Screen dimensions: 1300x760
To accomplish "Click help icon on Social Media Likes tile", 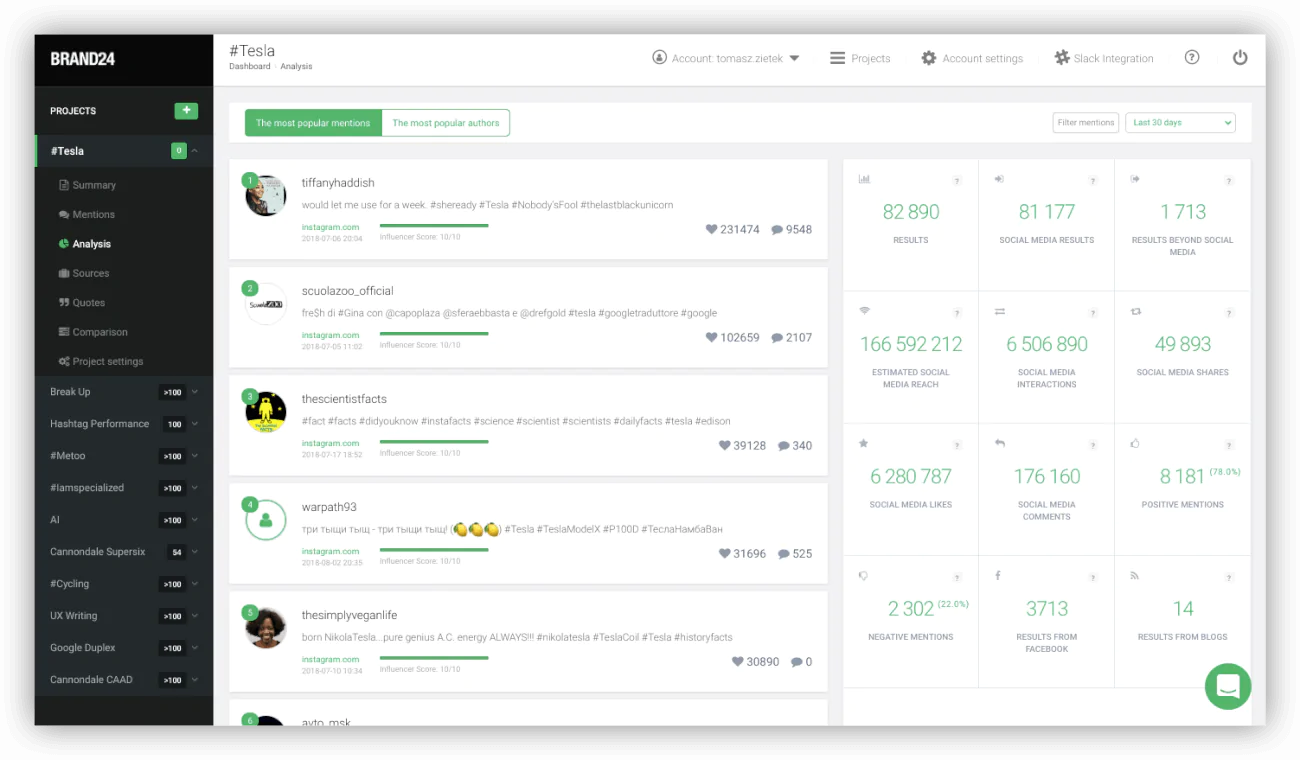I will click(957, 445).
